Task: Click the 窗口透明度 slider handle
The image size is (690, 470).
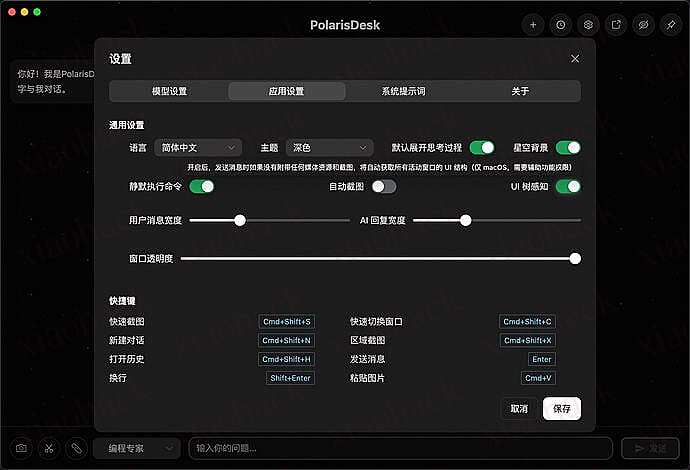Action: pos(575,258)
